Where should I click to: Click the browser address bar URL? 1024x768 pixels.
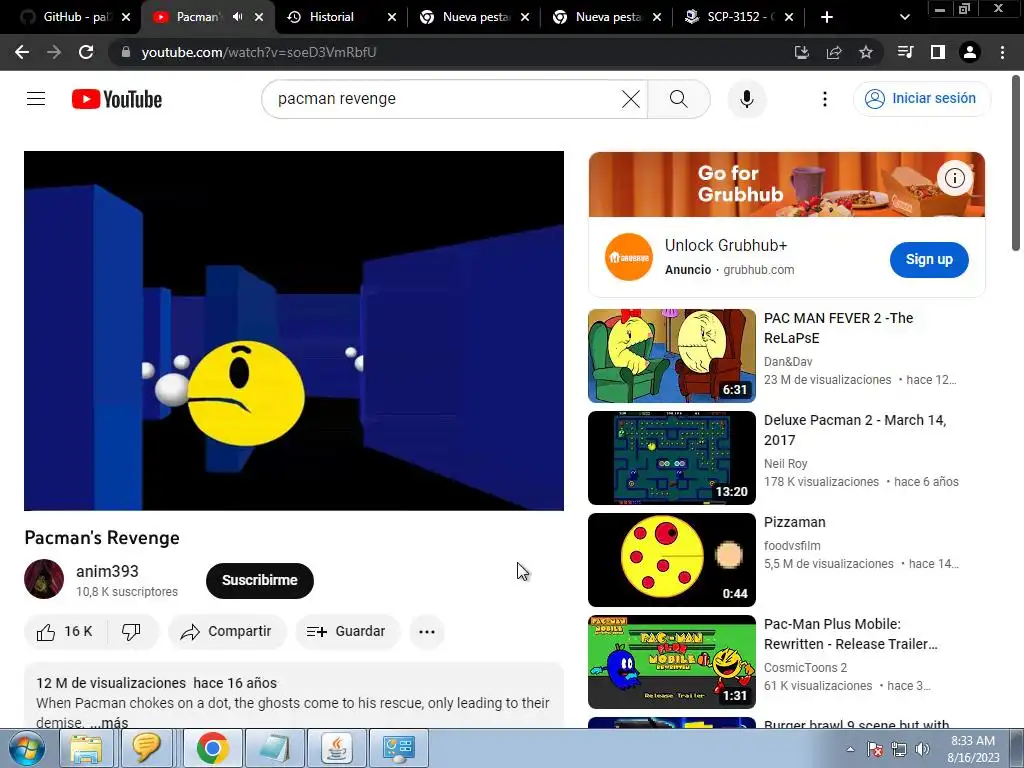click(x=259, y=52)
